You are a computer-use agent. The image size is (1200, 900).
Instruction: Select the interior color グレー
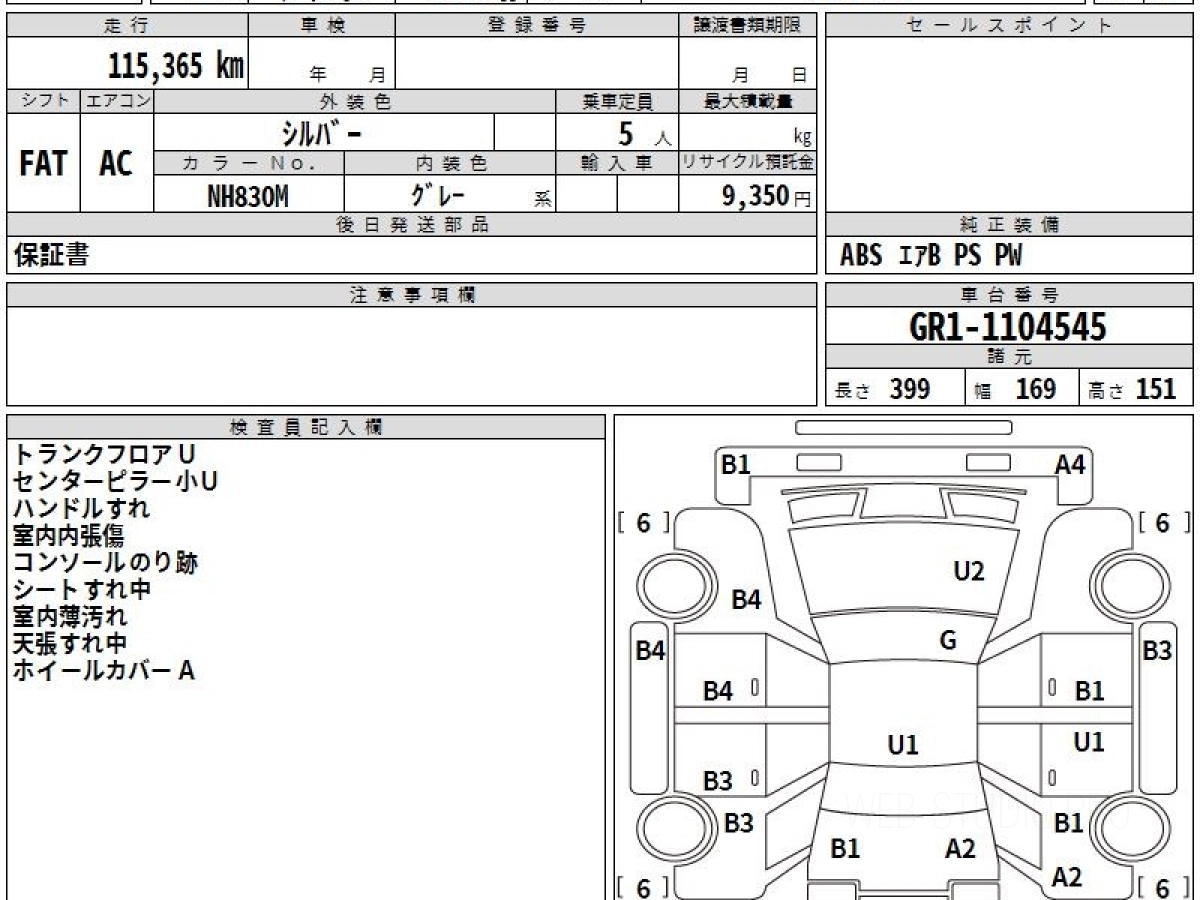(x=438, y=195)
